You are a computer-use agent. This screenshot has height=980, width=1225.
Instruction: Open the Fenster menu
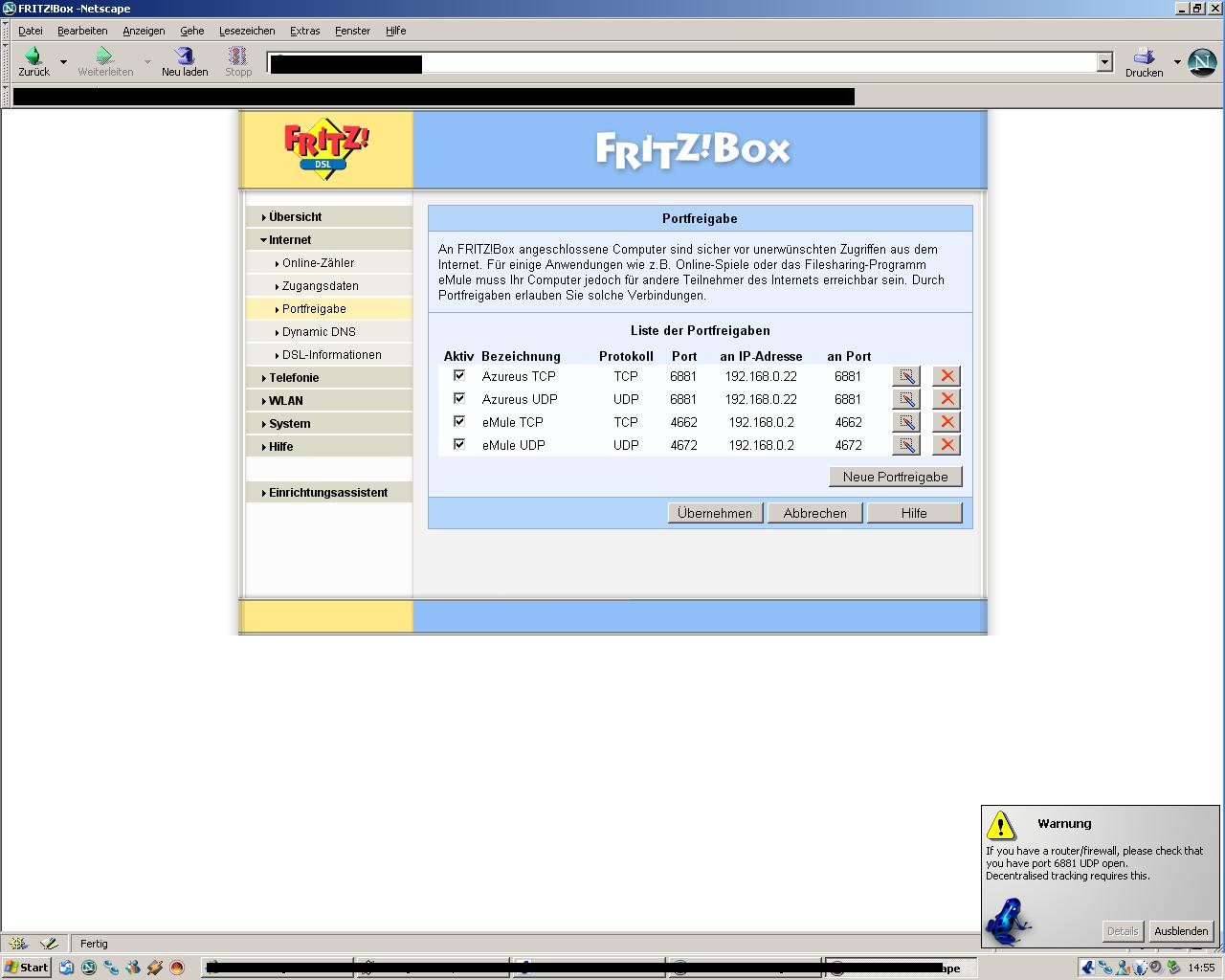click(352, 31)
